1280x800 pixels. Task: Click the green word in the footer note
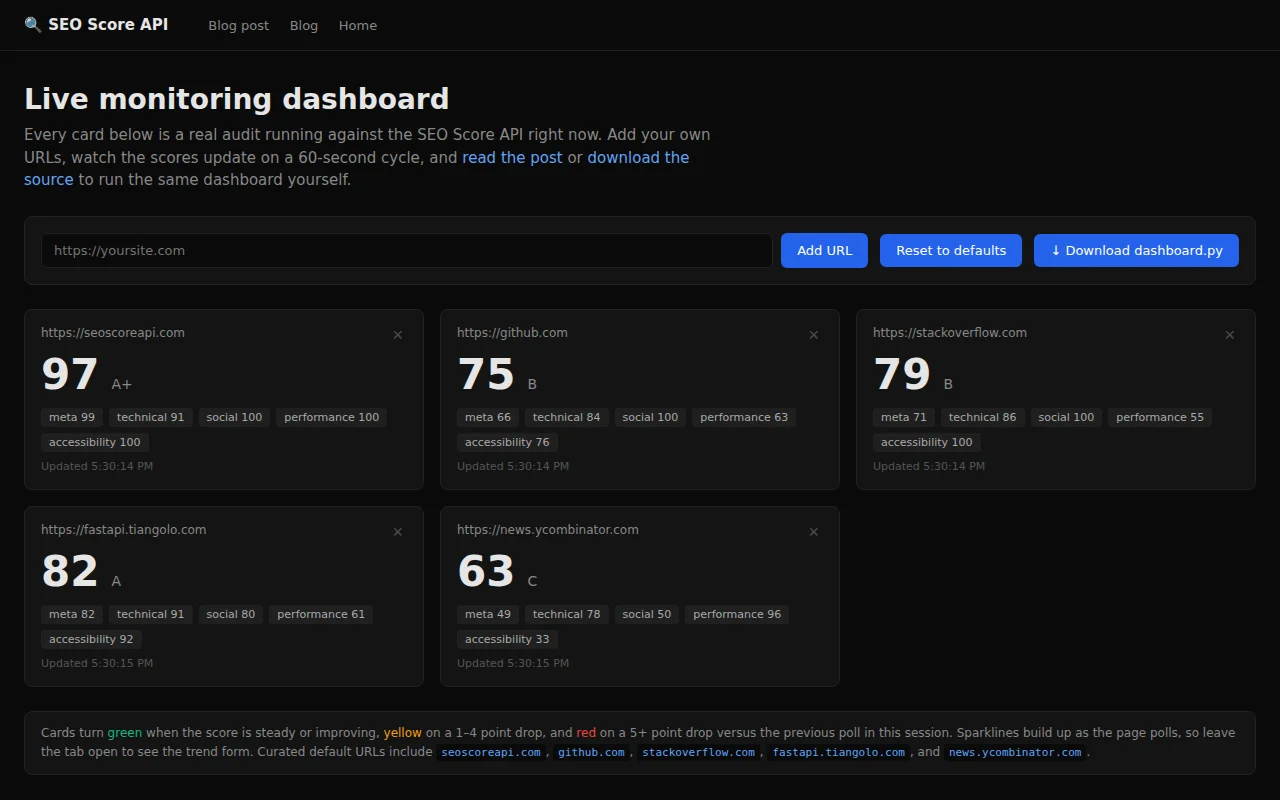tap(126, 732)
